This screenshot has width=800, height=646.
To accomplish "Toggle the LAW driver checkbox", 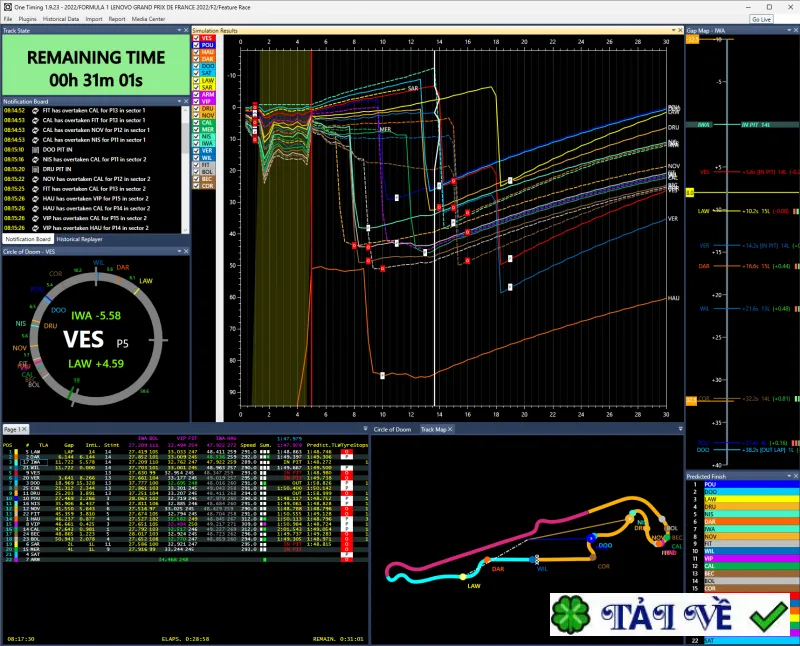I will pyautogui.click(x=196, y=81).
